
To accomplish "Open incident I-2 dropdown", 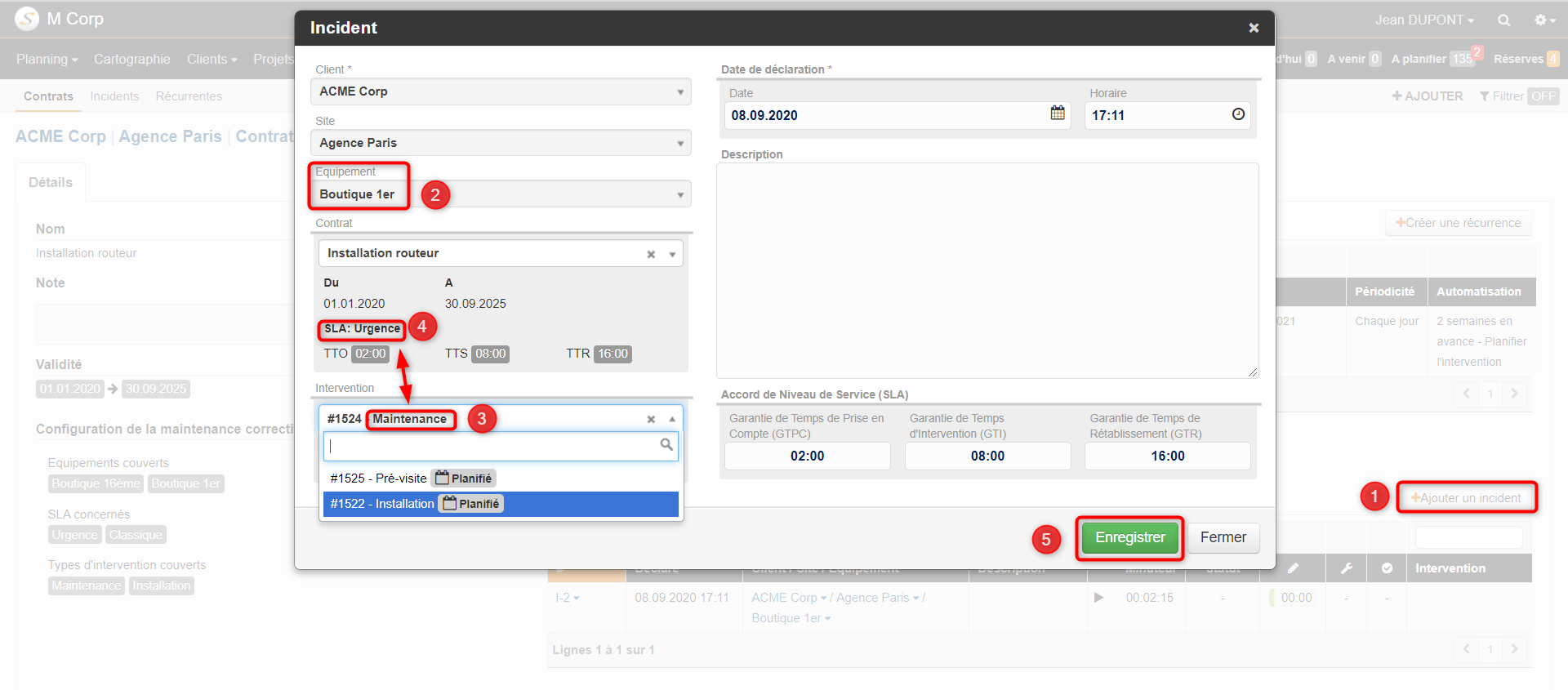I will 568,598.
